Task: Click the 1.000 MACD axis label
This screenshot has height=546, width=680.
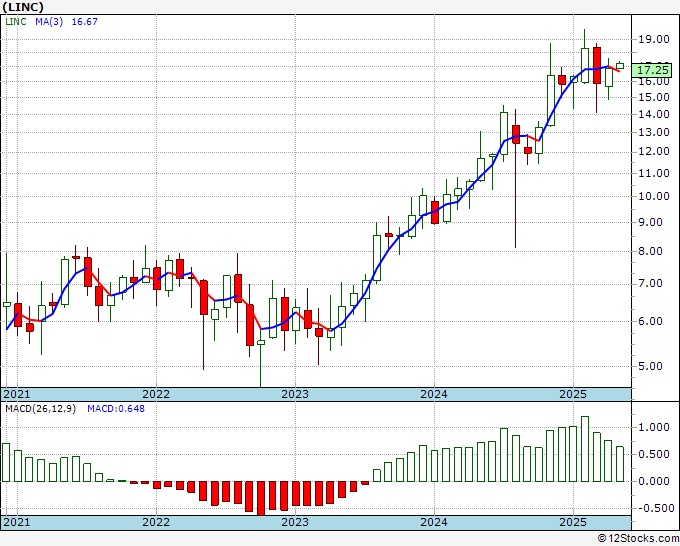Action: [x=654, y=428]
